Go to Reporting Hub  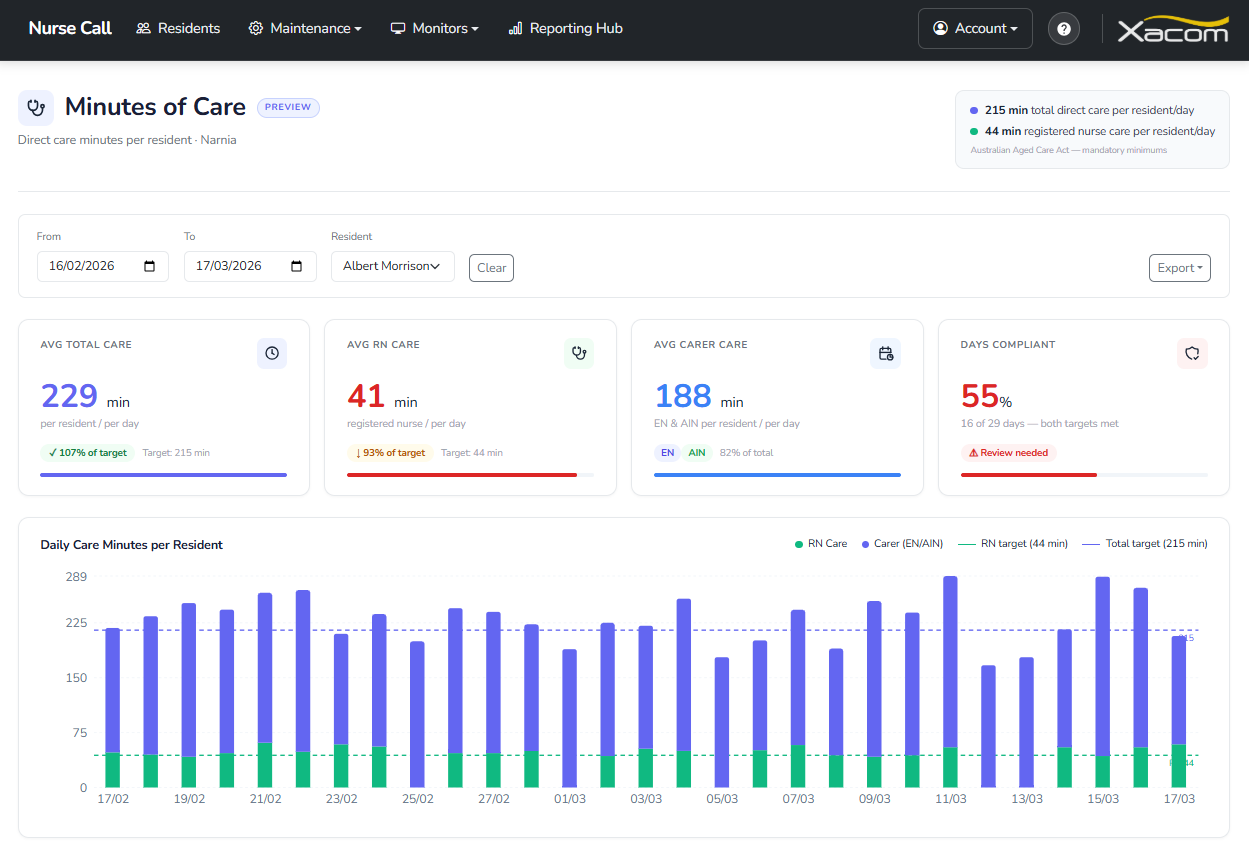565,29
